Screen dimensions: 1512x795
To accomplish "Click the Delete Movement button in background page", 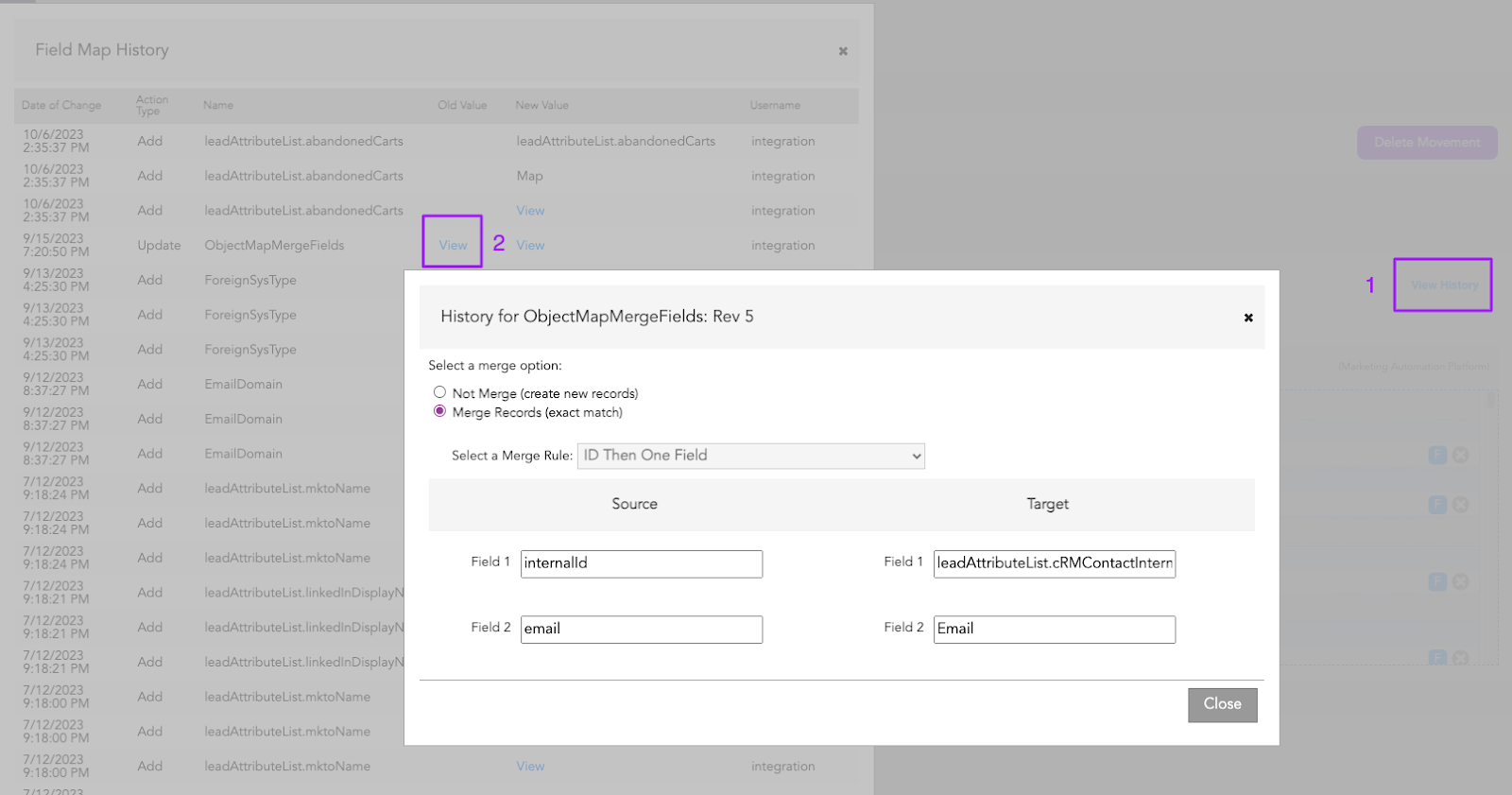I will pos(1427,143).
